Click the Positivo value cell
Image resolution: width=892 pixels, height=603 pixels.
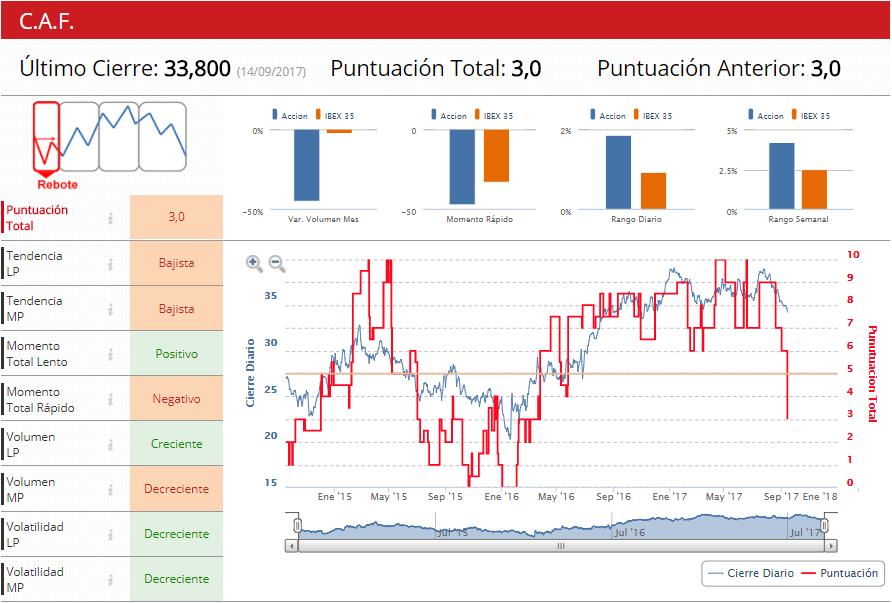coord(176,354)
